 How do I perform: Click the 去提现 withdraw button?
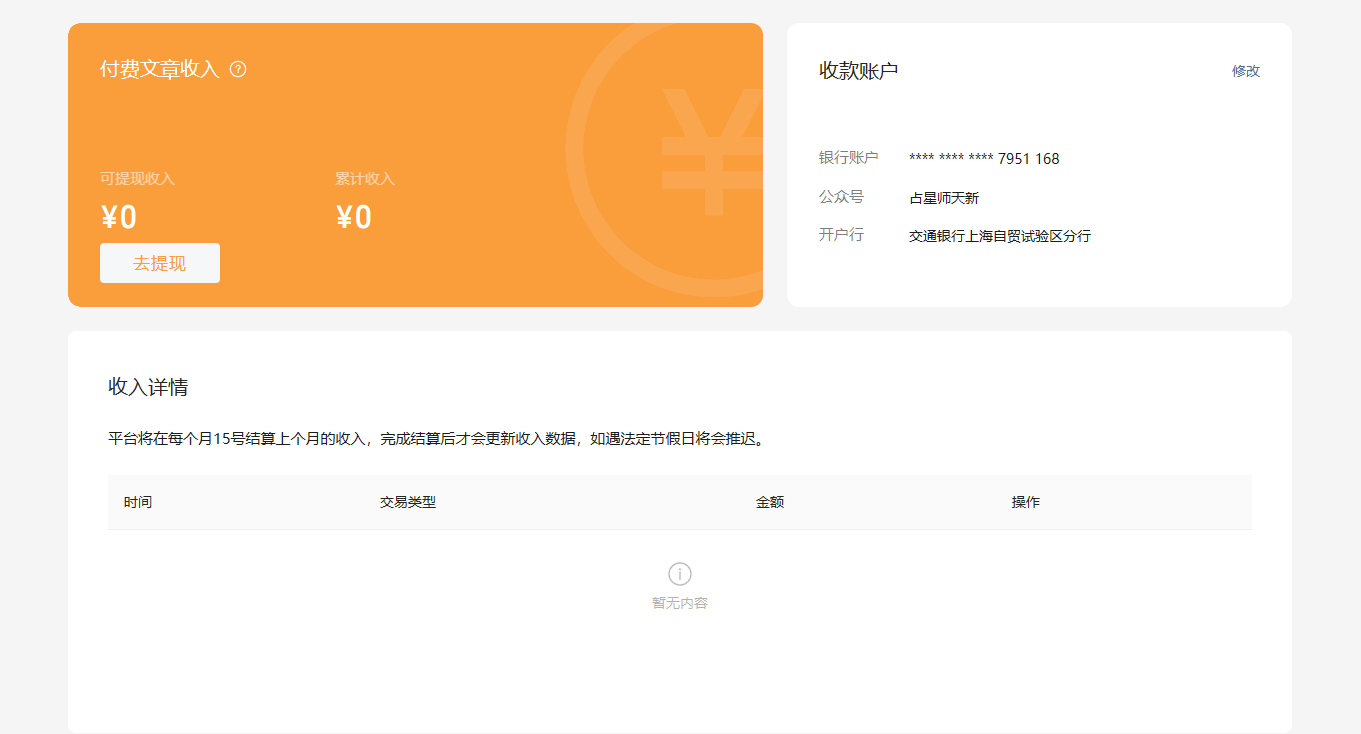click(160, 263)
